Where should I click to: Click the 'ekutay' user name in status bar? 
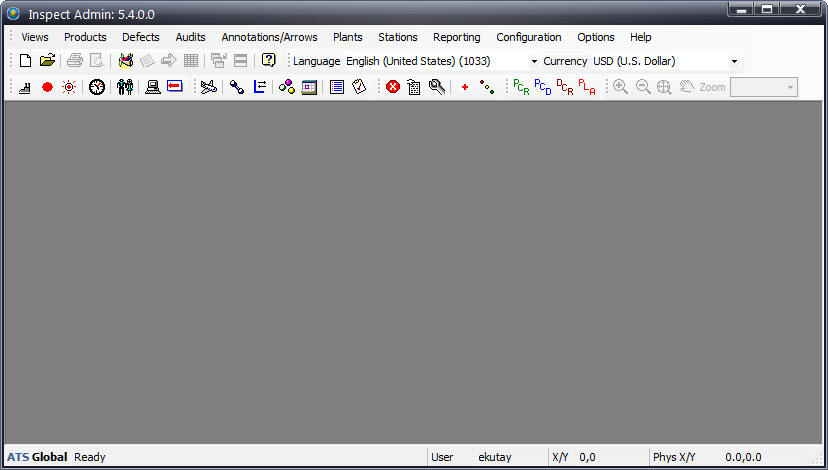pyautogui.click(x=495, y=457)
